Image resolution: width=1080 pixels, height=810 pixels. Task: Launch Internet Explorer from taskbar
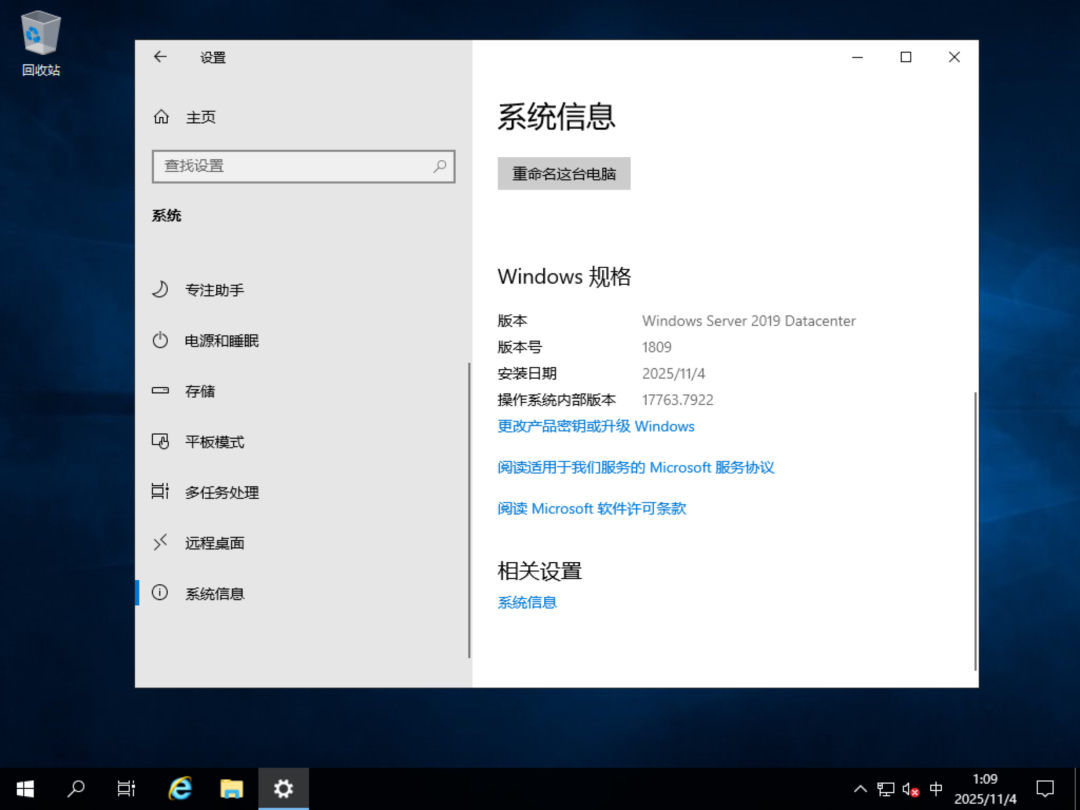click(x=180, y=789)
